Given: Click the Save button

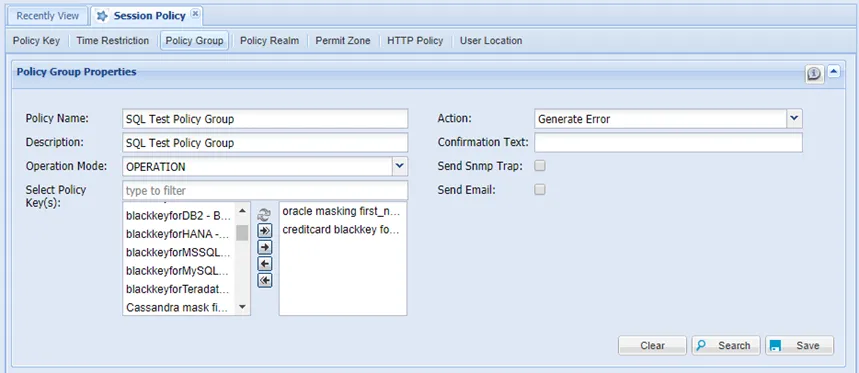Looking at the screenshot, I should coord(800,346).
